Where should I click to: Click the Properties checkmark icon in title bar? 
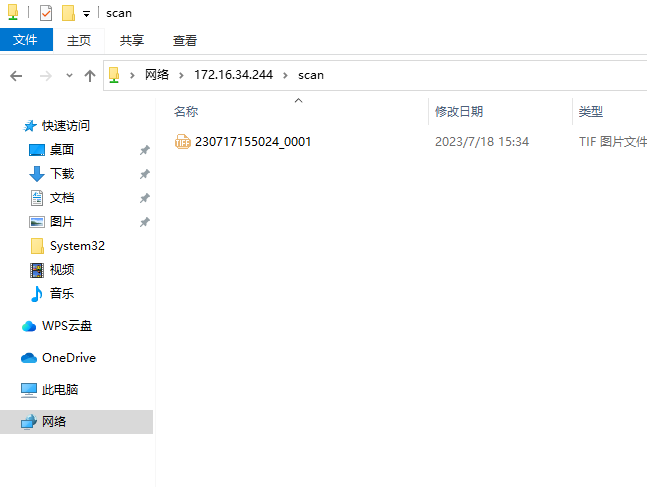(x=46, y=13)
